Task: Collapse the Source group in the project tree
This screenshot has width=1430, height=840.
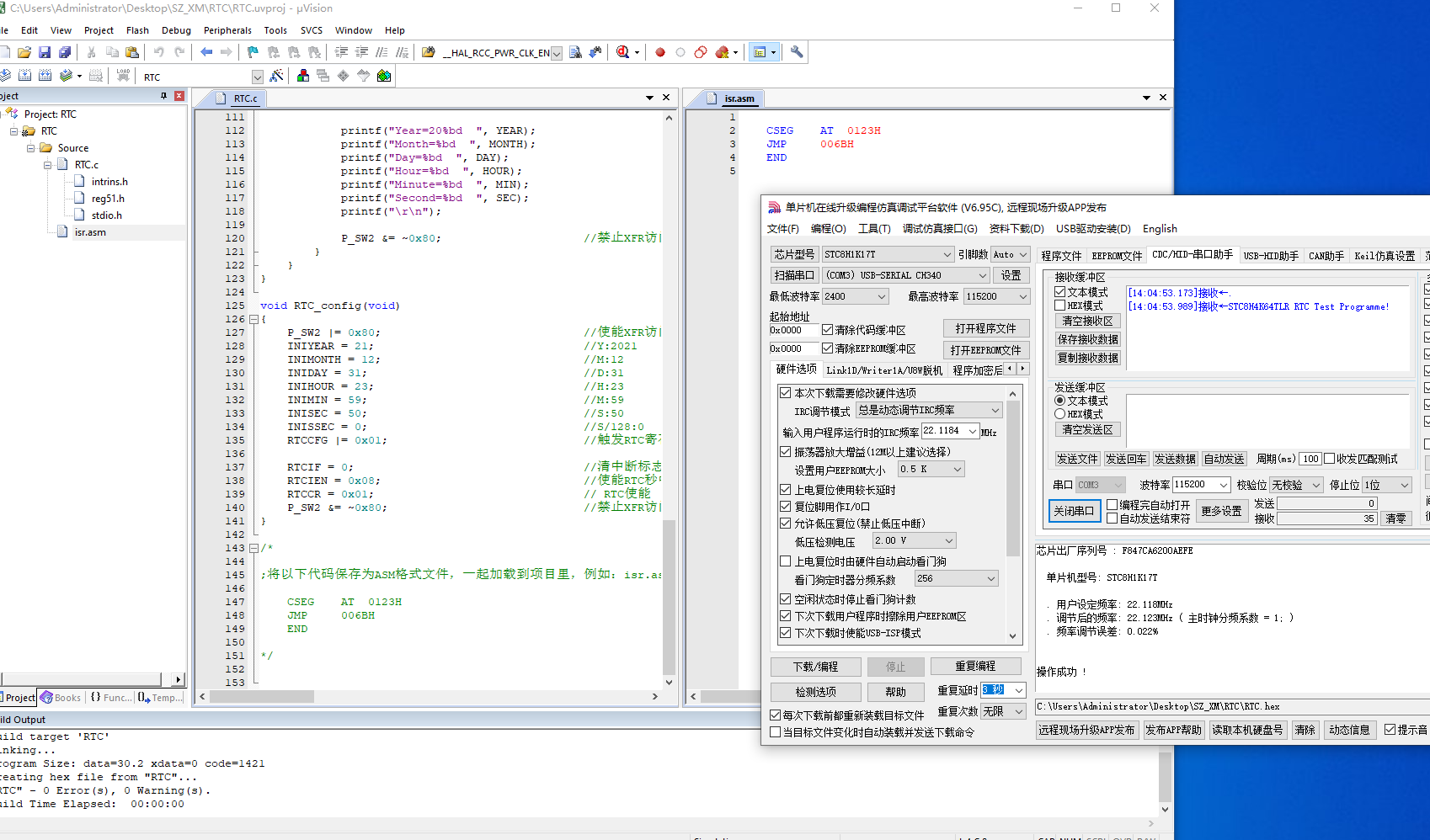Action: tap(31, 148)
